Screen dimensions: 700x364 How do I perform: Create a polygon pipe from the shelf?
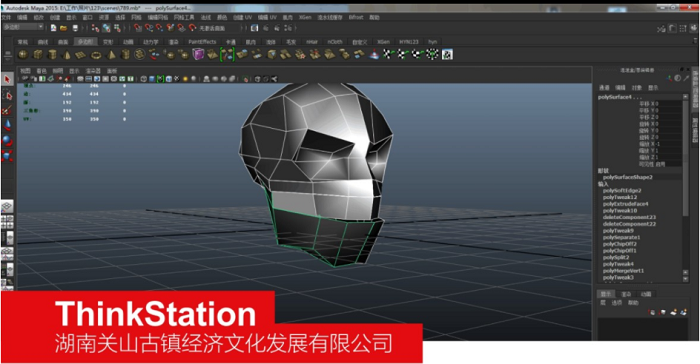(125, 54)
